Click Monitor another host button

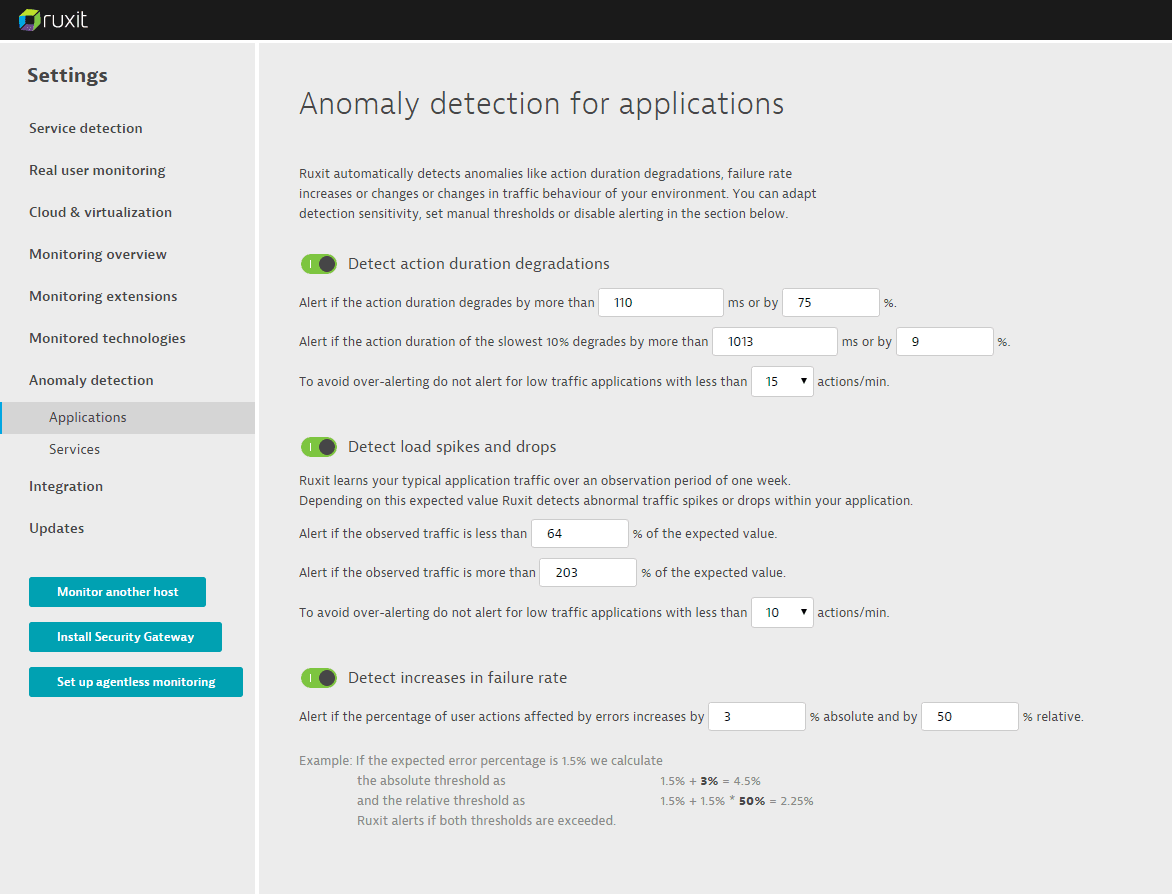point(117,592)
